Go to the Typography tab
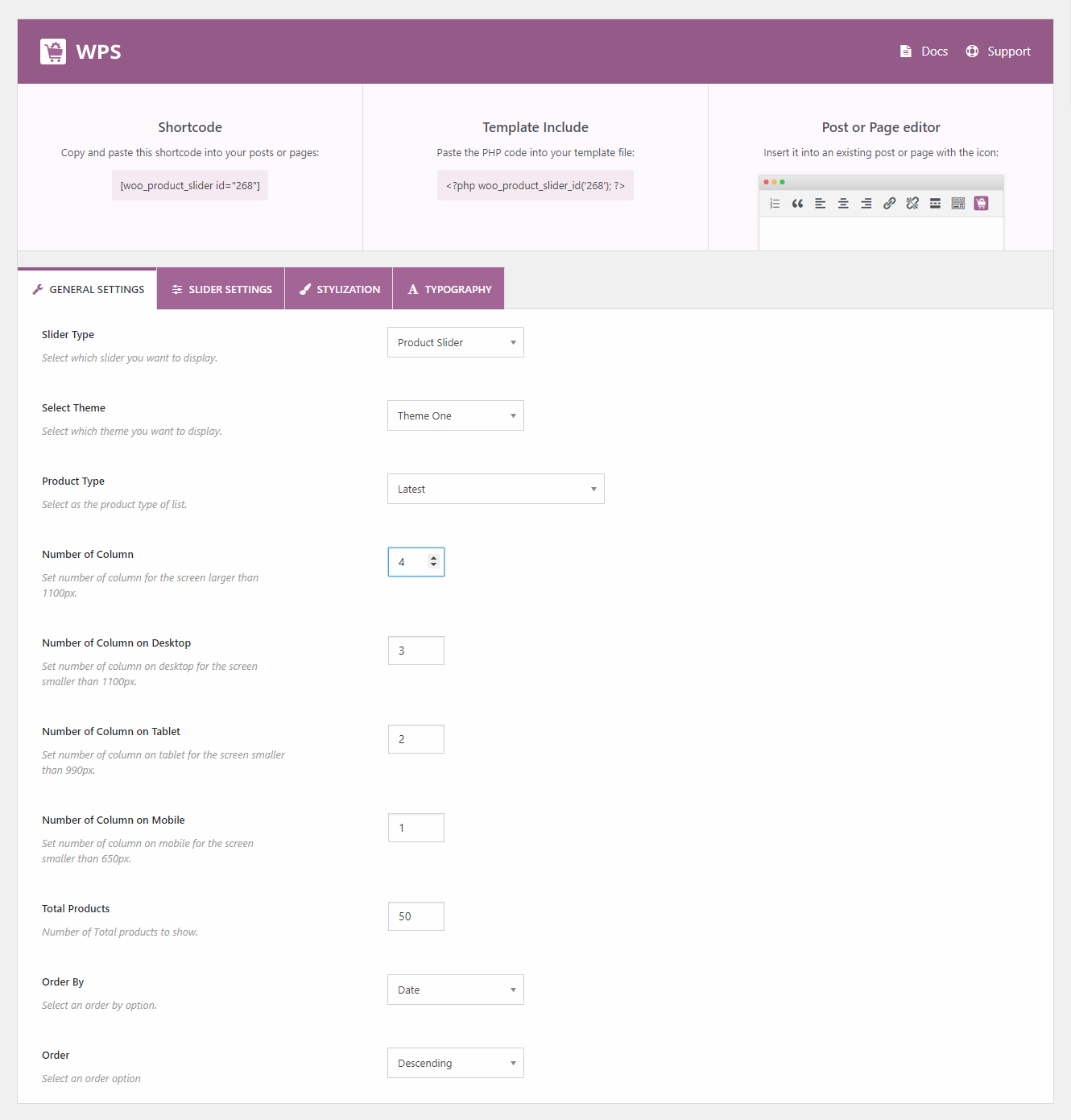Viewport: 1071px width, 1120px height. pyautogui.click(x=449, y=289)
